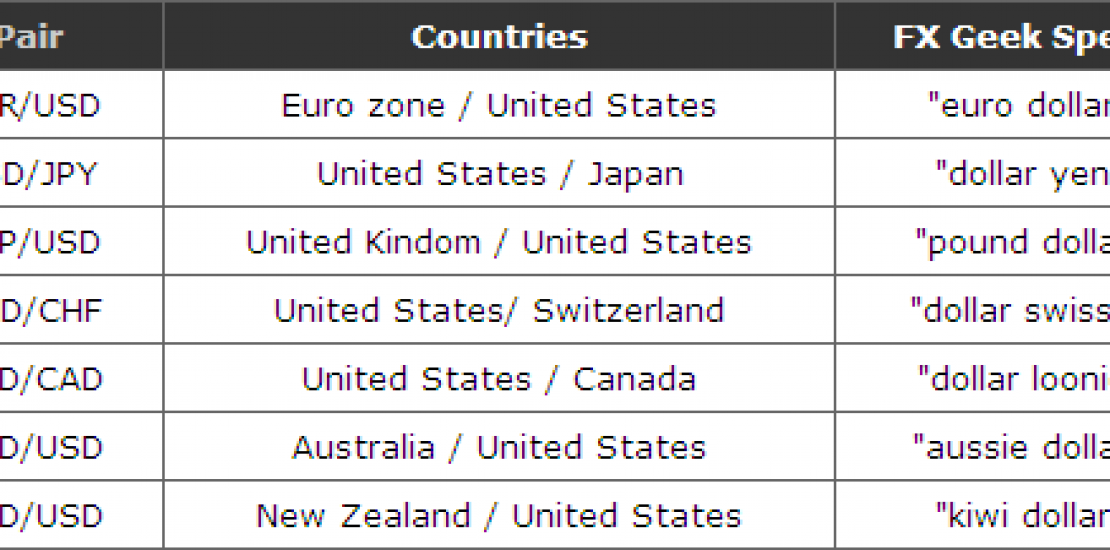Click the "dollar loonie" cell
This screenshot has height=550, width=1110.
(x=1014, y=379)
